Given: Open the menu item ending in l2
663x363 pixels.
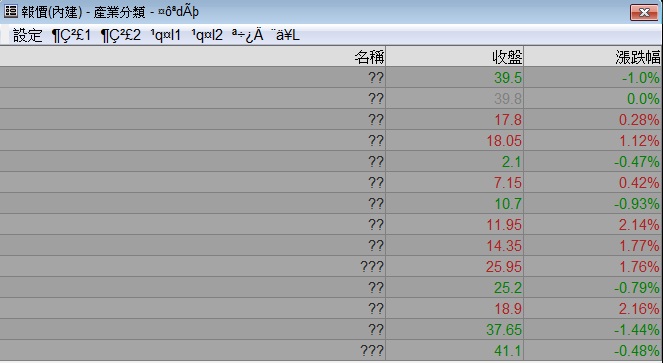Looking at the screenshot, I should tap(207, 35).
